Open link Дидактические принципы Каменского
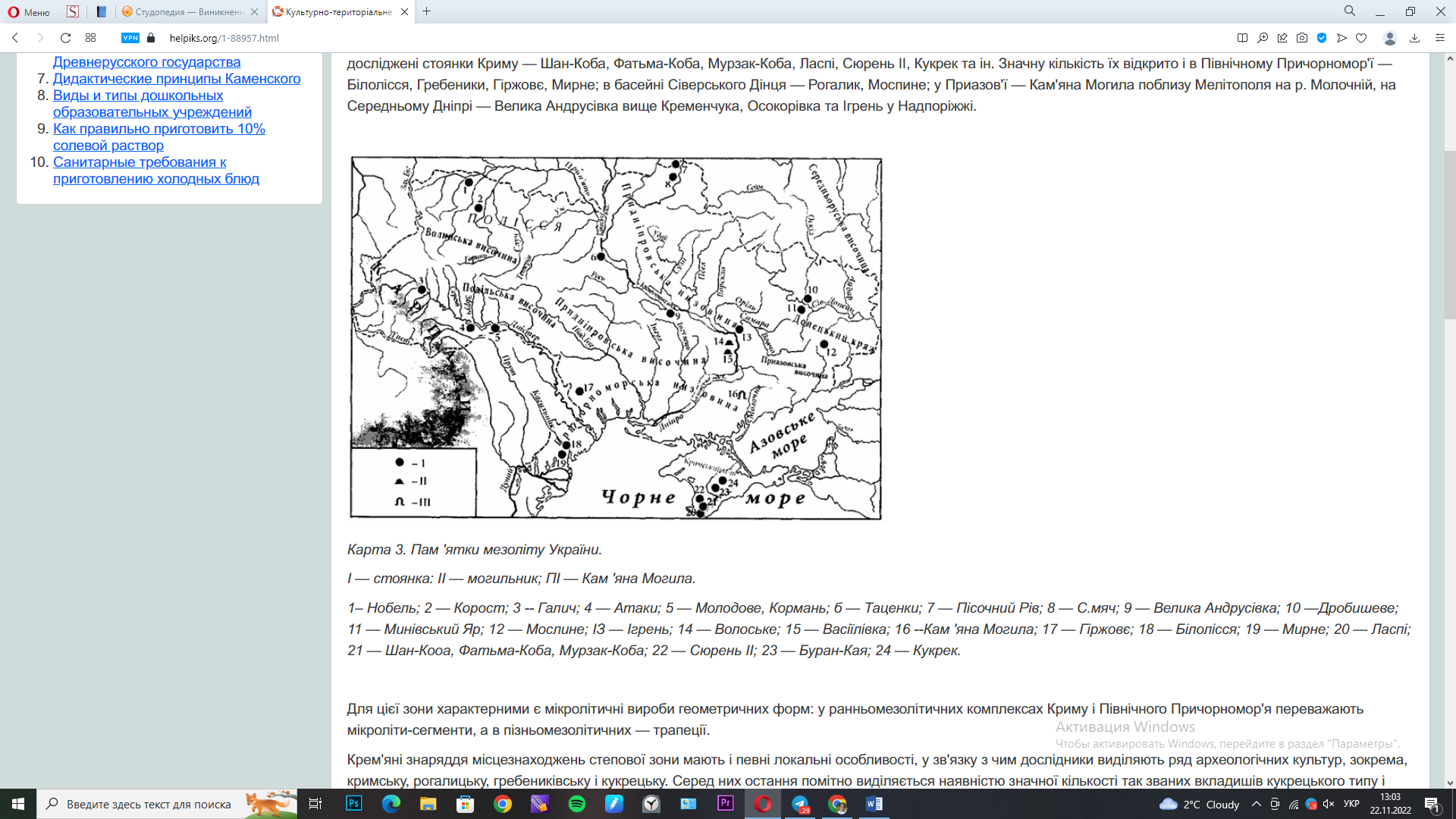Screen dimensions: 1456x819 (x=177, y=79)
